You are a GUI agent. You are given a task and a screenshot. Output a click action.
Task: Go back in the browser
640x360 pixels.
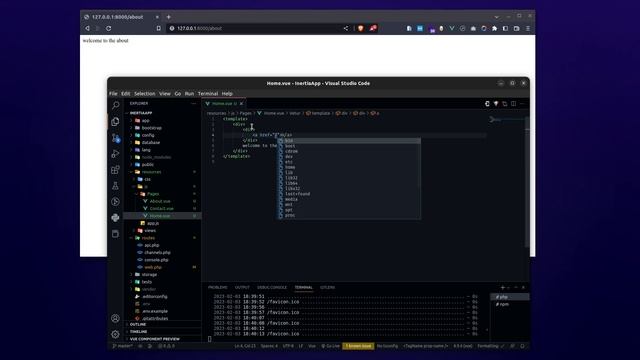click(87, 28)
